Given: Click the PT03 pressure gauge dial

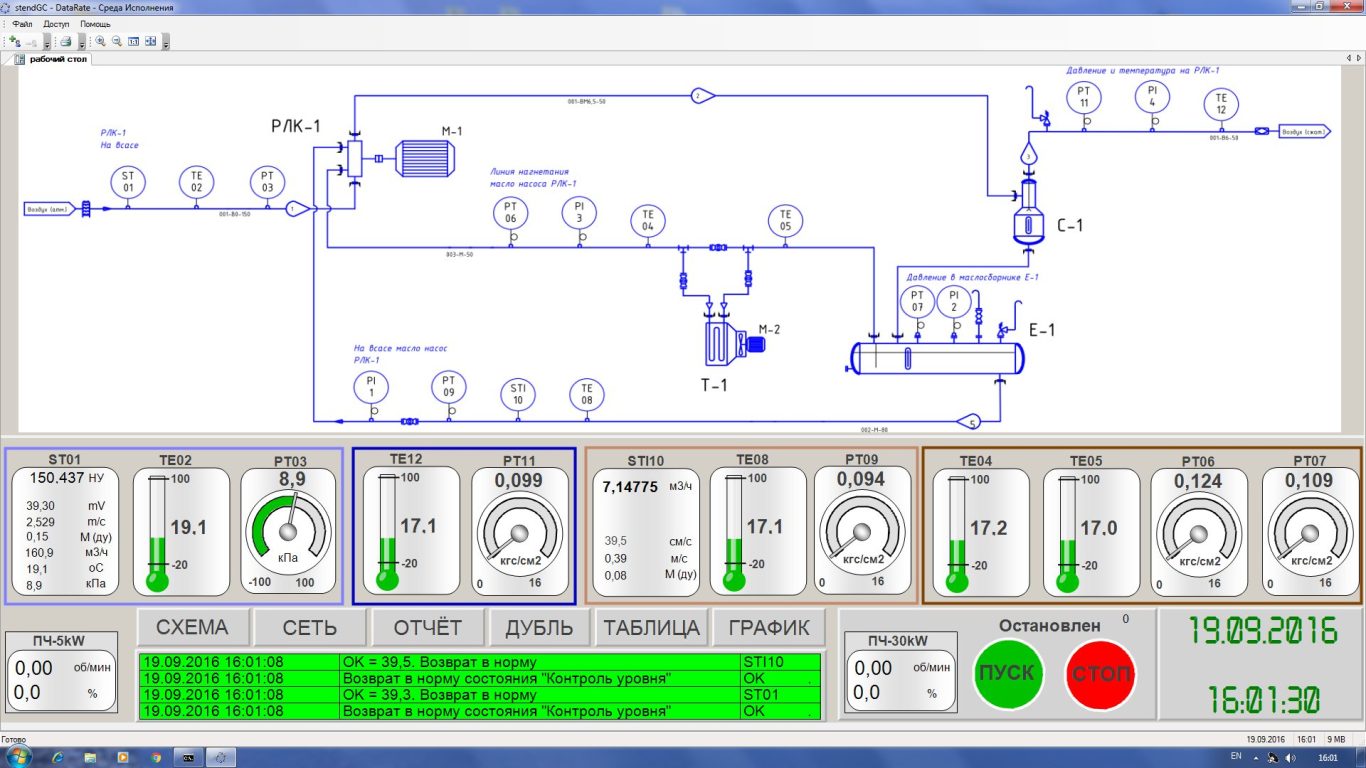Looking at the screenshot, I should click(x=290, y=530).
